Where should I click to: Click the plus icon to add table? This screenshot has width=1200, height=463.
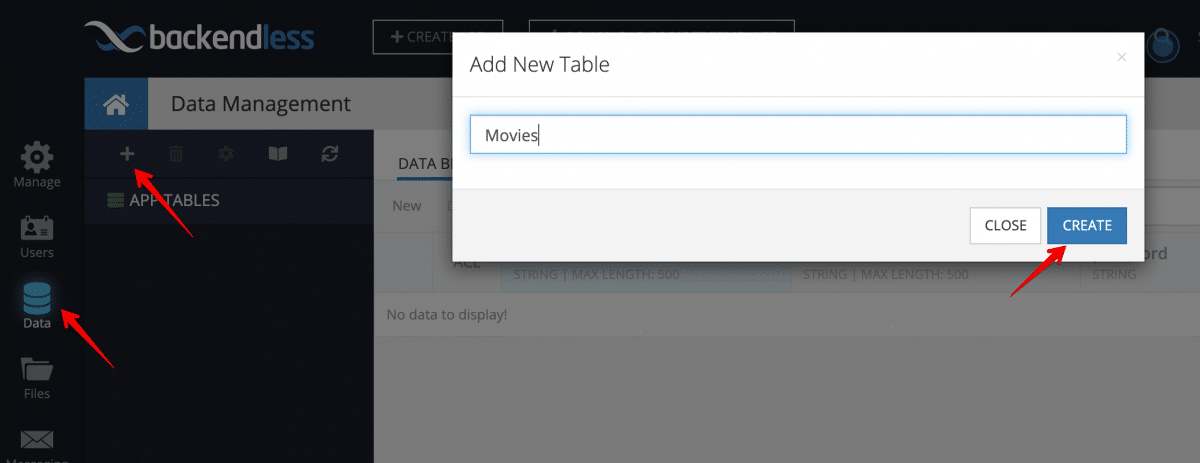tap(127, 154)
